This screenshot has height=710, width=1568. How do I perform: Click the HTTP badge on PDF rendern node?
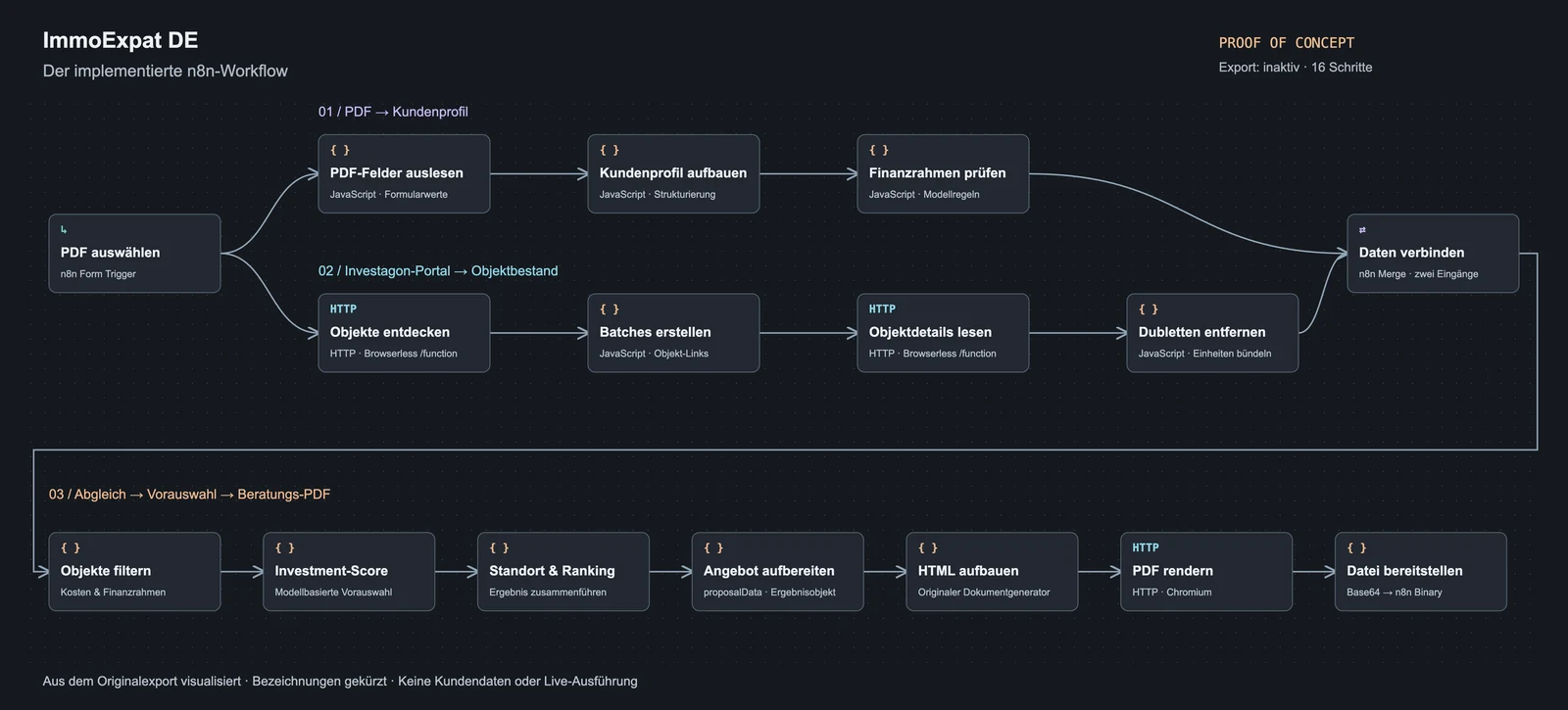[1146, 548]
